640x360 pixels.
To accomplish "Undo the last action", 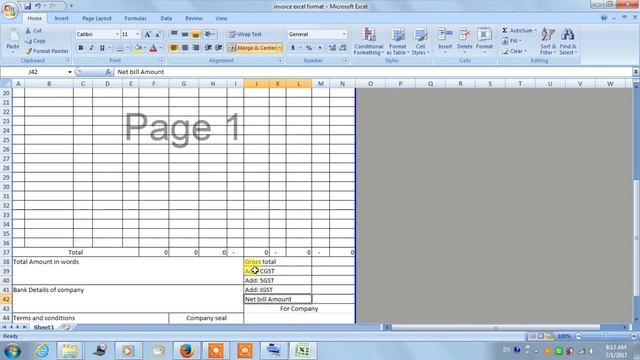I will tap(38, 6).
